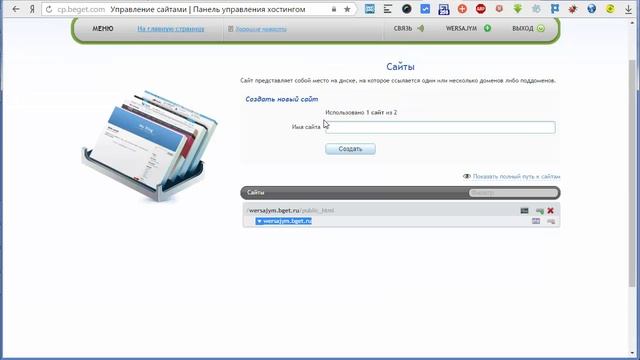Open the WERSAJYM account menu

[461, 29]
